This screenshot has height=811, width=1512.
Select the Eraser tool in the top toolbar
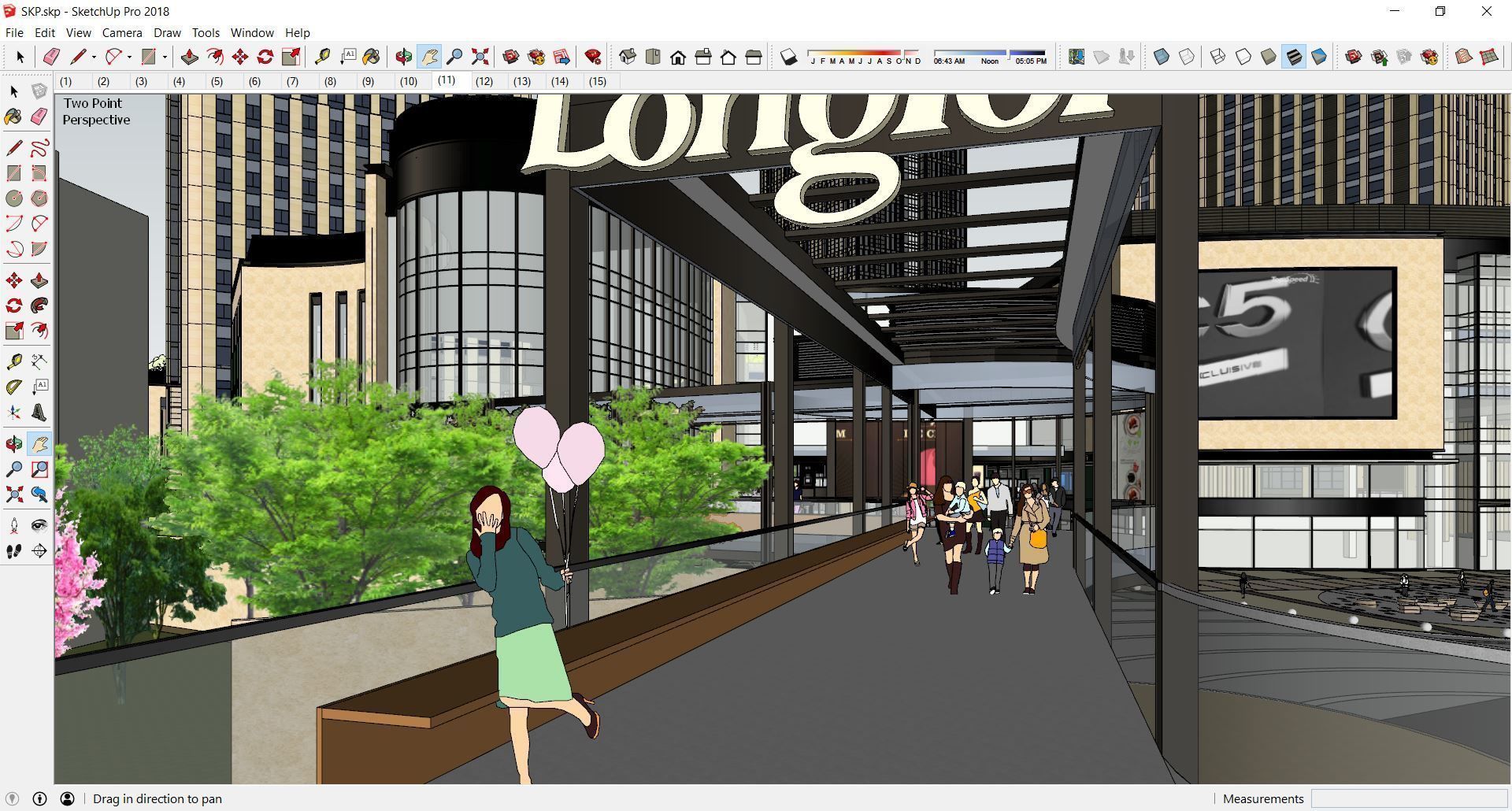tap(51, 57)
